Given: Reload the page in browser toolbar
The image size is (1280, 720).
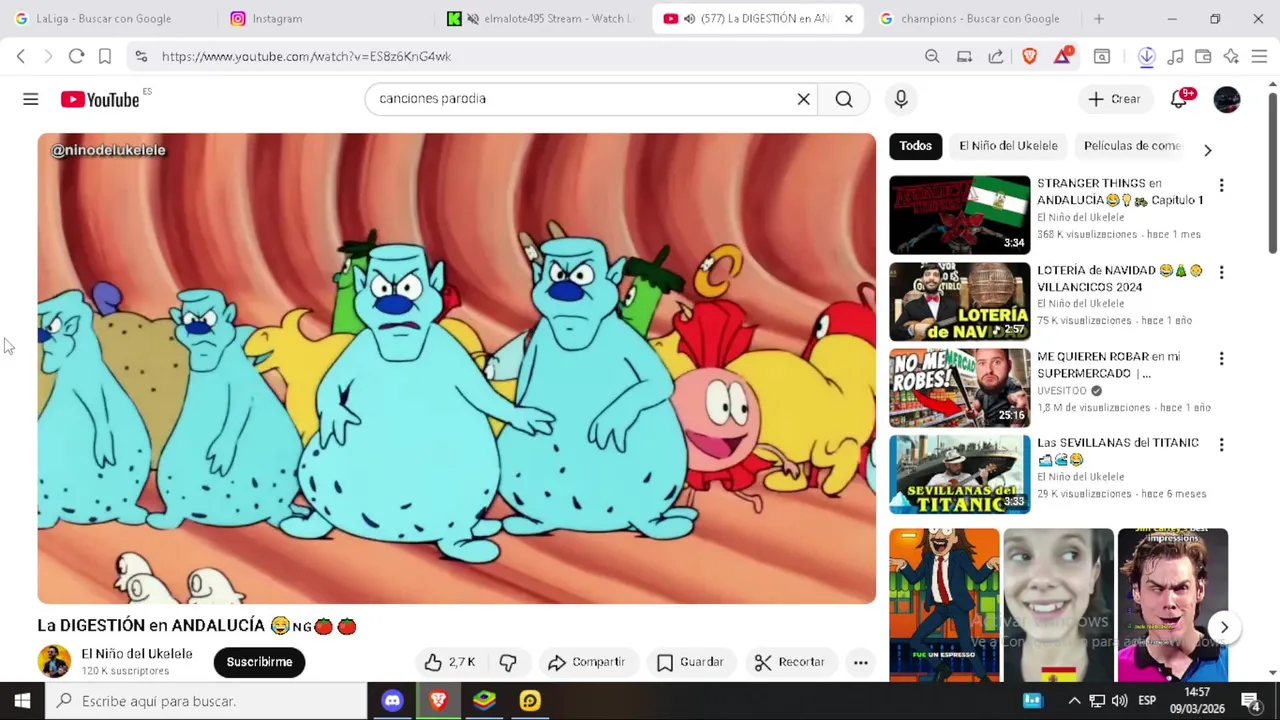Looking at the screenshot, I should [x=76, y=56].
